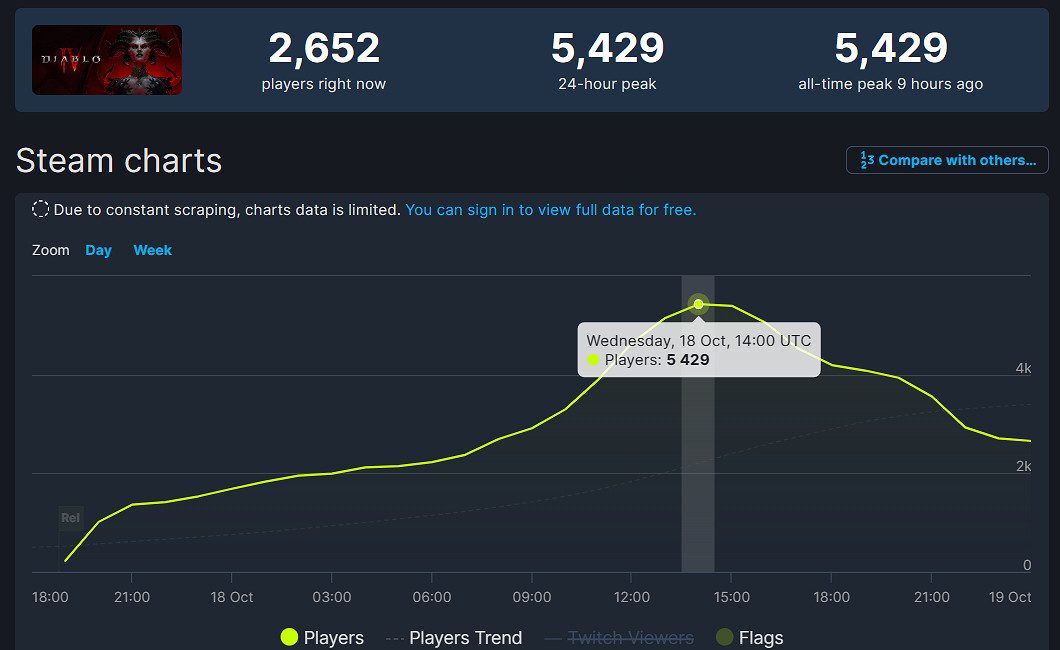Set chart zoom to Week
The width and height of the screenshot is (1060, 650).
[153, 251]
